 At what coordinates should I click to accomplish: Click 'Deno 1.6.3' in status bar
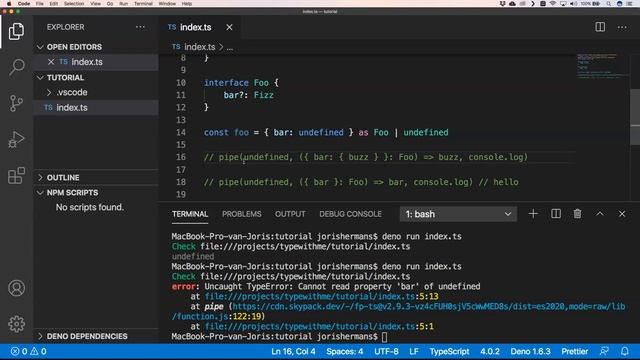530,351
